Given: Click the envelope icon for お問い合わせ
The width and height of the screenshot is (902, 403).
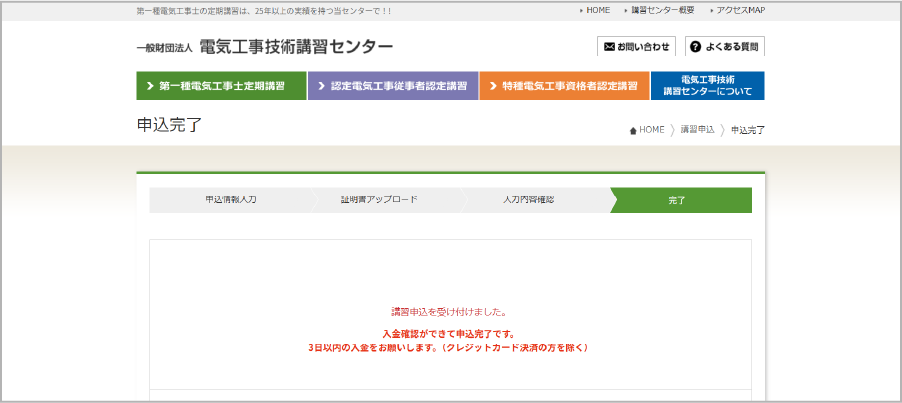Looking at the screenshot, I should pos(609,47).
